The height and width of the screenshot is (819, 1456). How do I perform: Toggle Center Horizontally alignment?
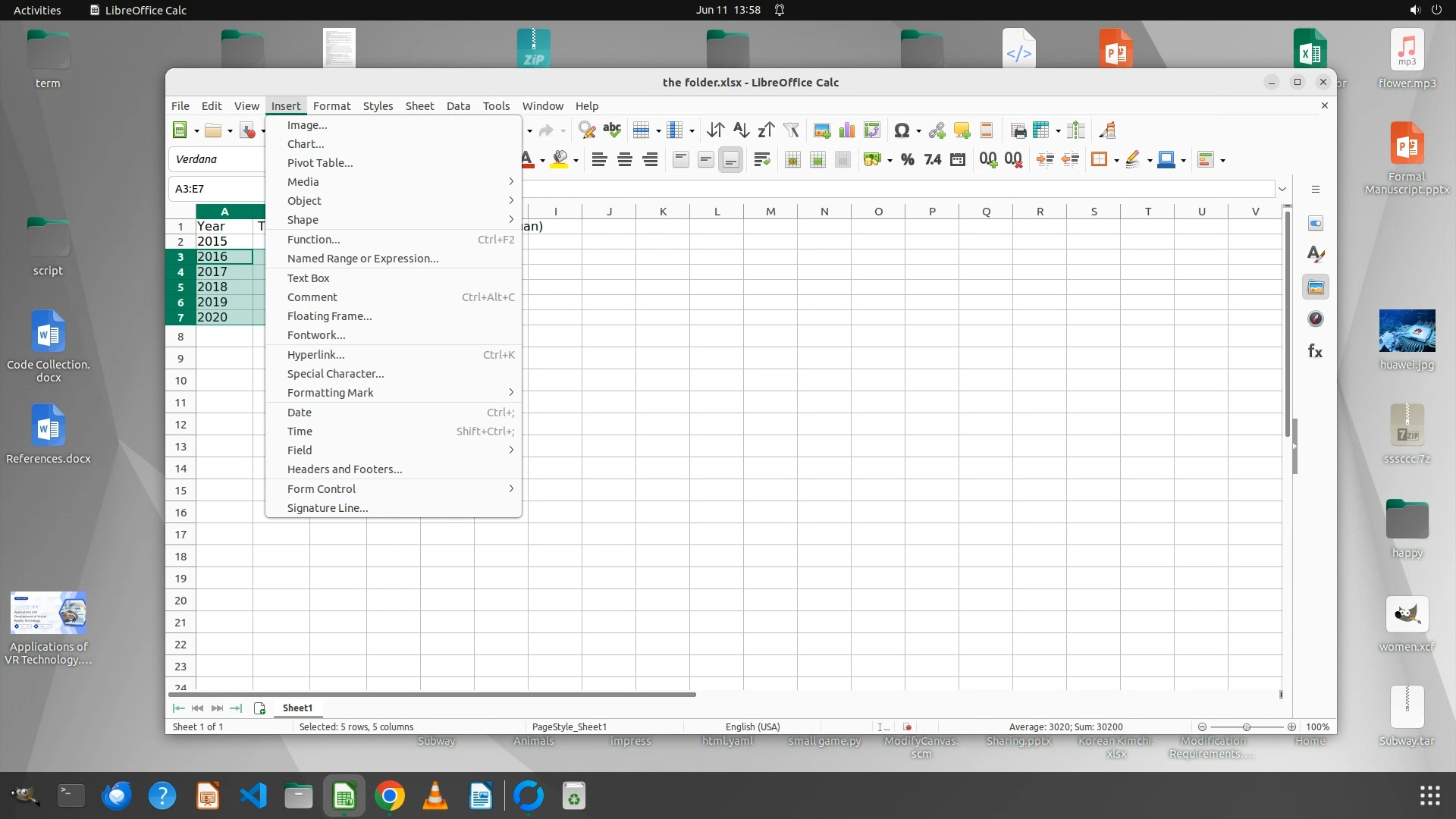(625, 159)
